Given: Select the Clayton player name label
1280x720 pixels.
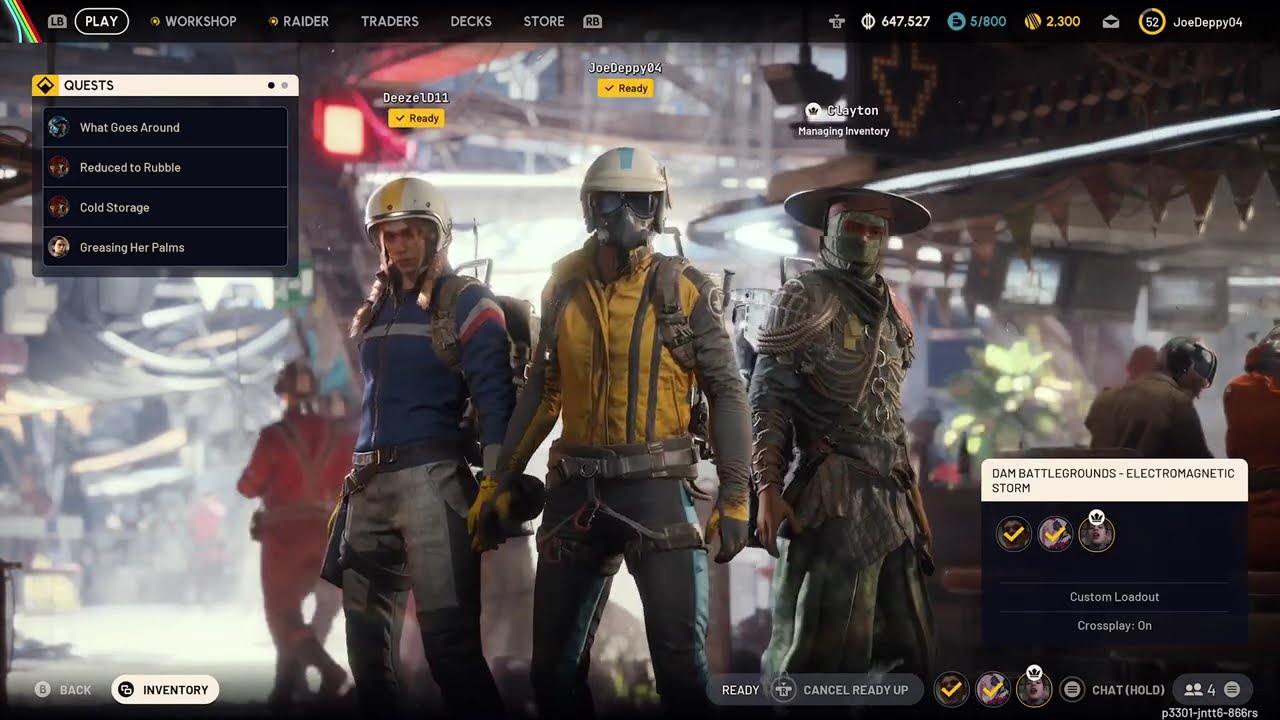Looking at the screenshot, I should point(853,110).
